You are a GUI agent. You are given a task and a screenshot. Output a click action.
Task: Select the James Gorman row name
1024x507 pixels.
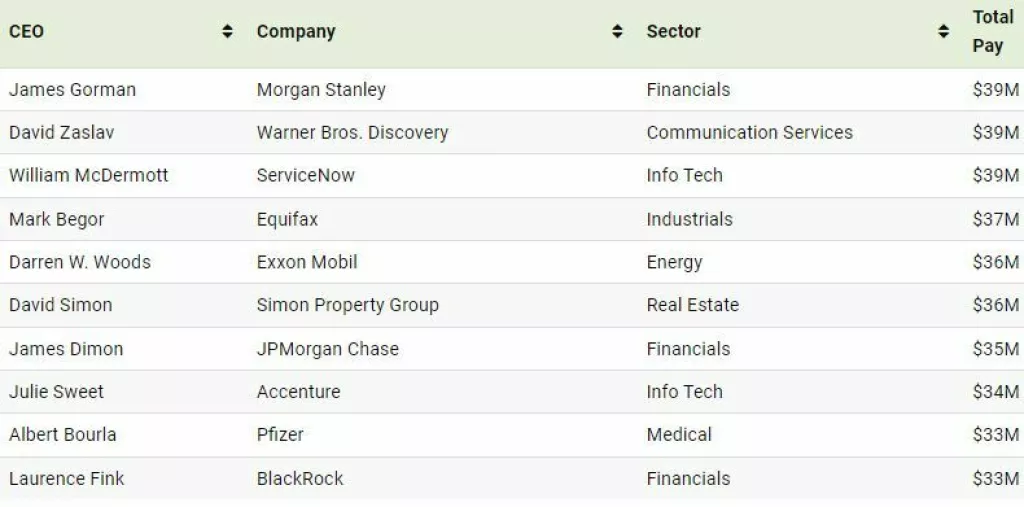72,90
